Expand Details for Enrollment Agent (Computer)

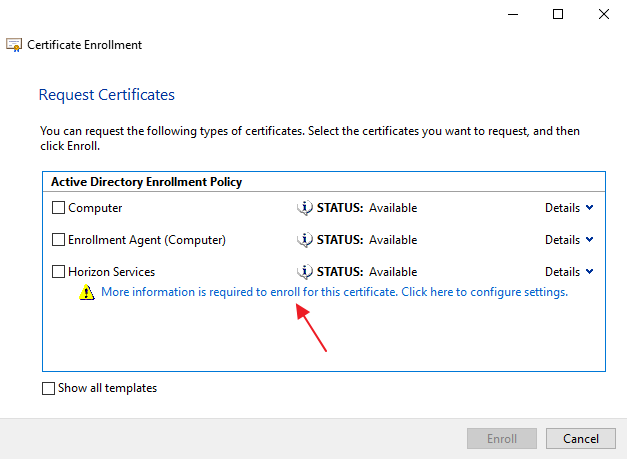coord(569,240)
